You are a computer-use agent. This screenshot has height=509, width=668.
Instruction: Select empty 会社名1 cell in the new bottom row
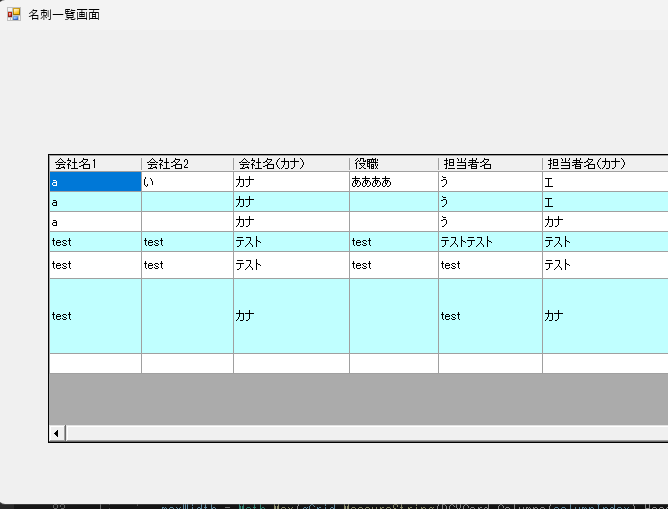coord(95,364)
